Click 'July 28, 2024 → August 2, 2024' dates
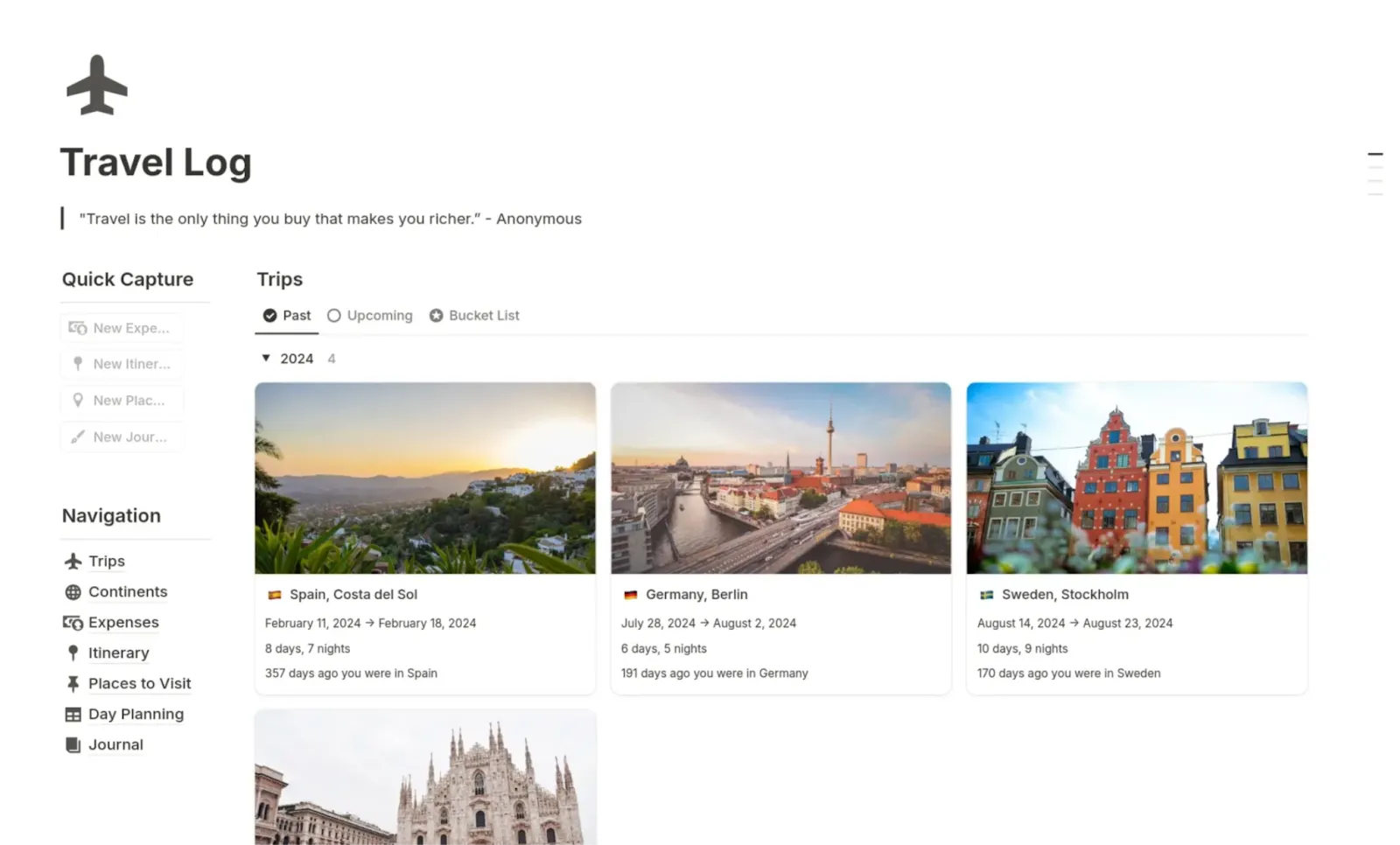Image resolution: width=1400 pixels, height=845 pixels. [709, 624]
